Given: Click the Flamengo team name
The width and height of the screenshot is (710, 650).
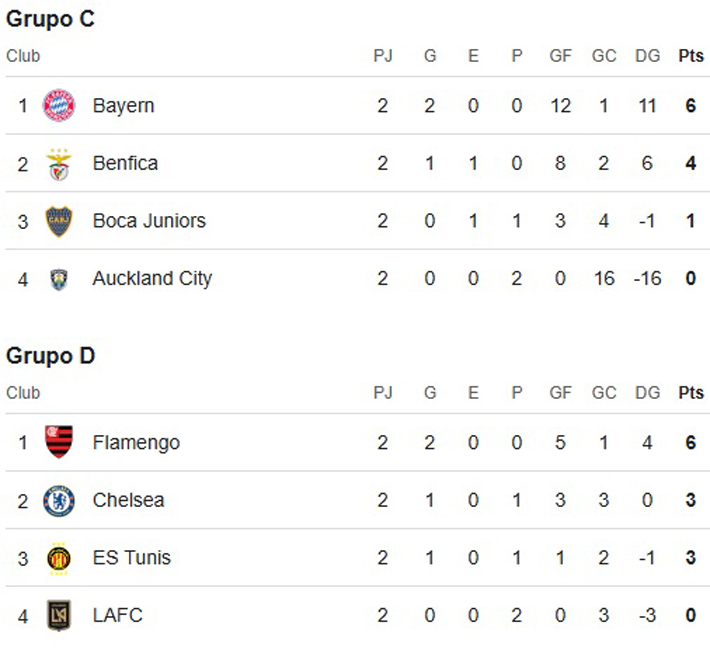Looking at the screenshot, I should [136, 443].
